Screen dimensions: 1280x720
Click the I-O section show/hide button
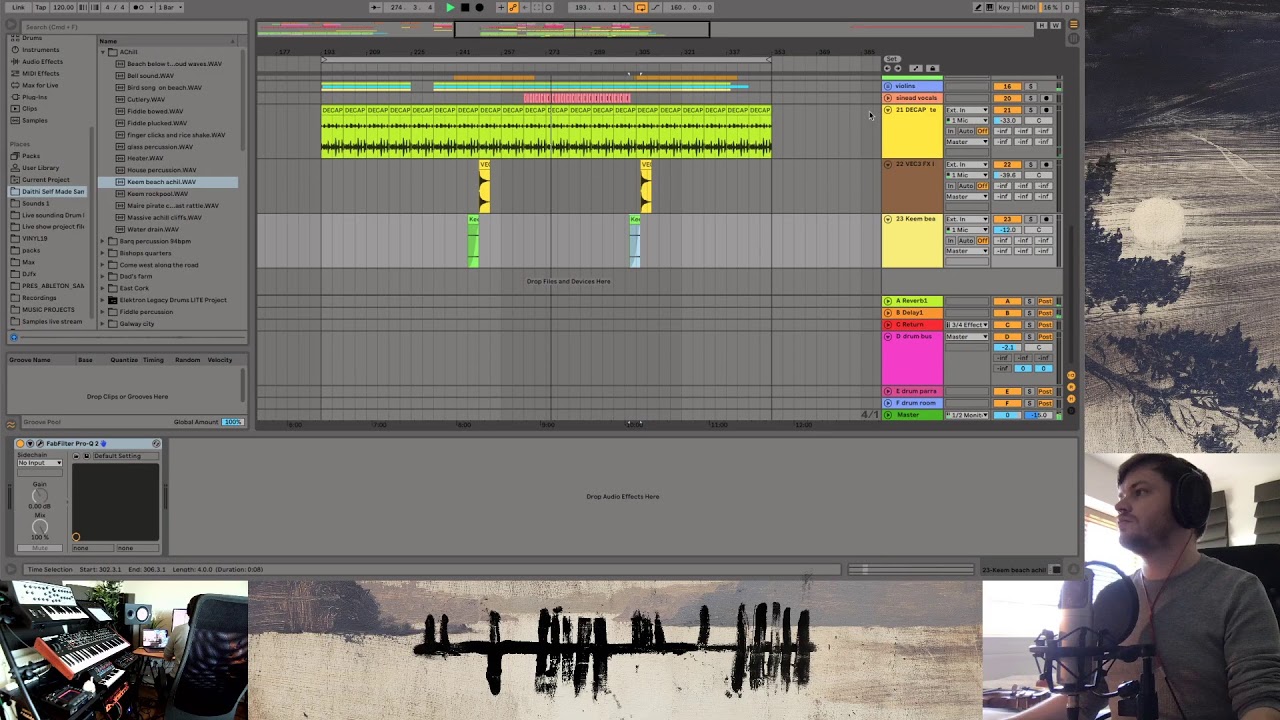tap(1071, 375)
